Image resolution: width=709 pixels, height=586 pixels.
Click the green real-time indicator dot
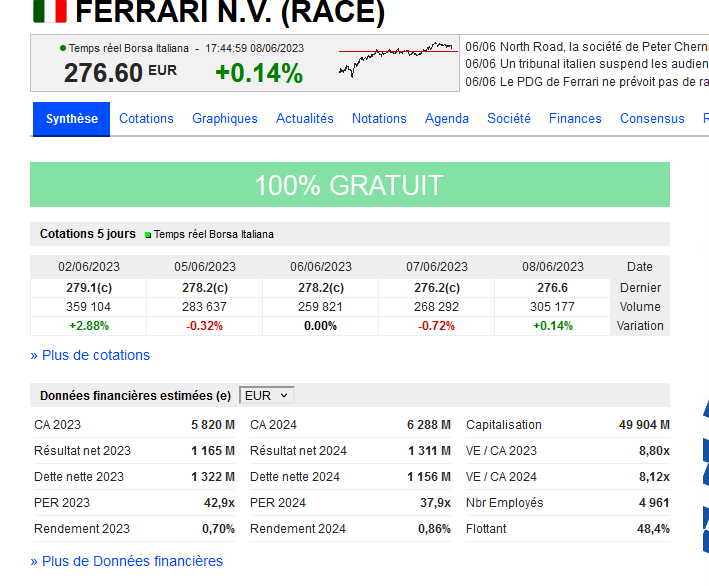[63, 48]
